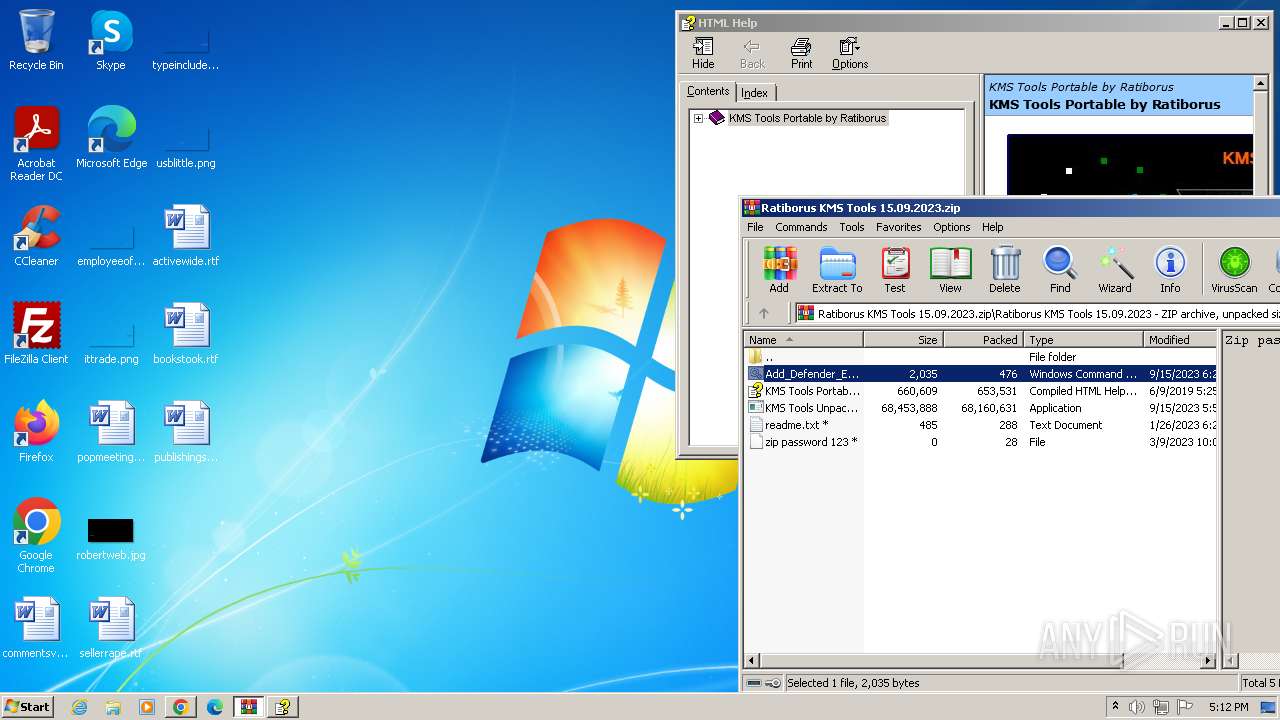Click the 5:12 PM clock in taskbar

coord(1228,707)
